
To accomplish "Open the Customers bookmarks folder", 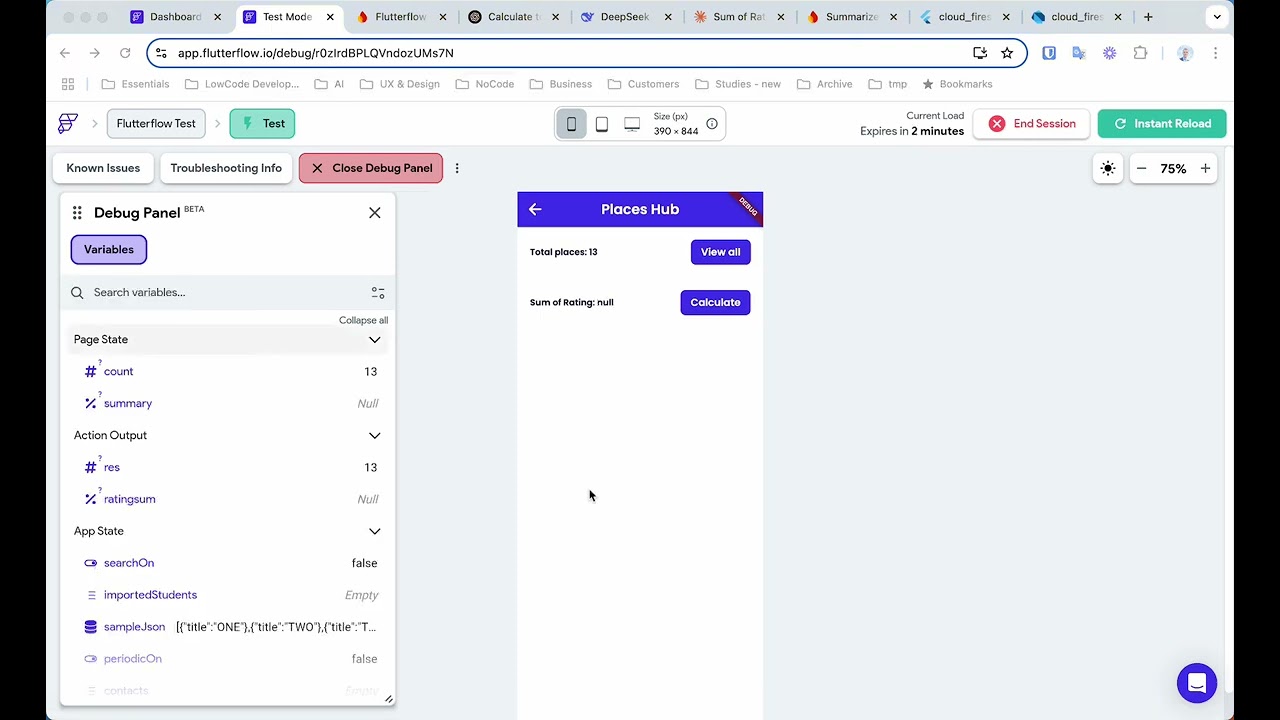I will pos(644,84).
